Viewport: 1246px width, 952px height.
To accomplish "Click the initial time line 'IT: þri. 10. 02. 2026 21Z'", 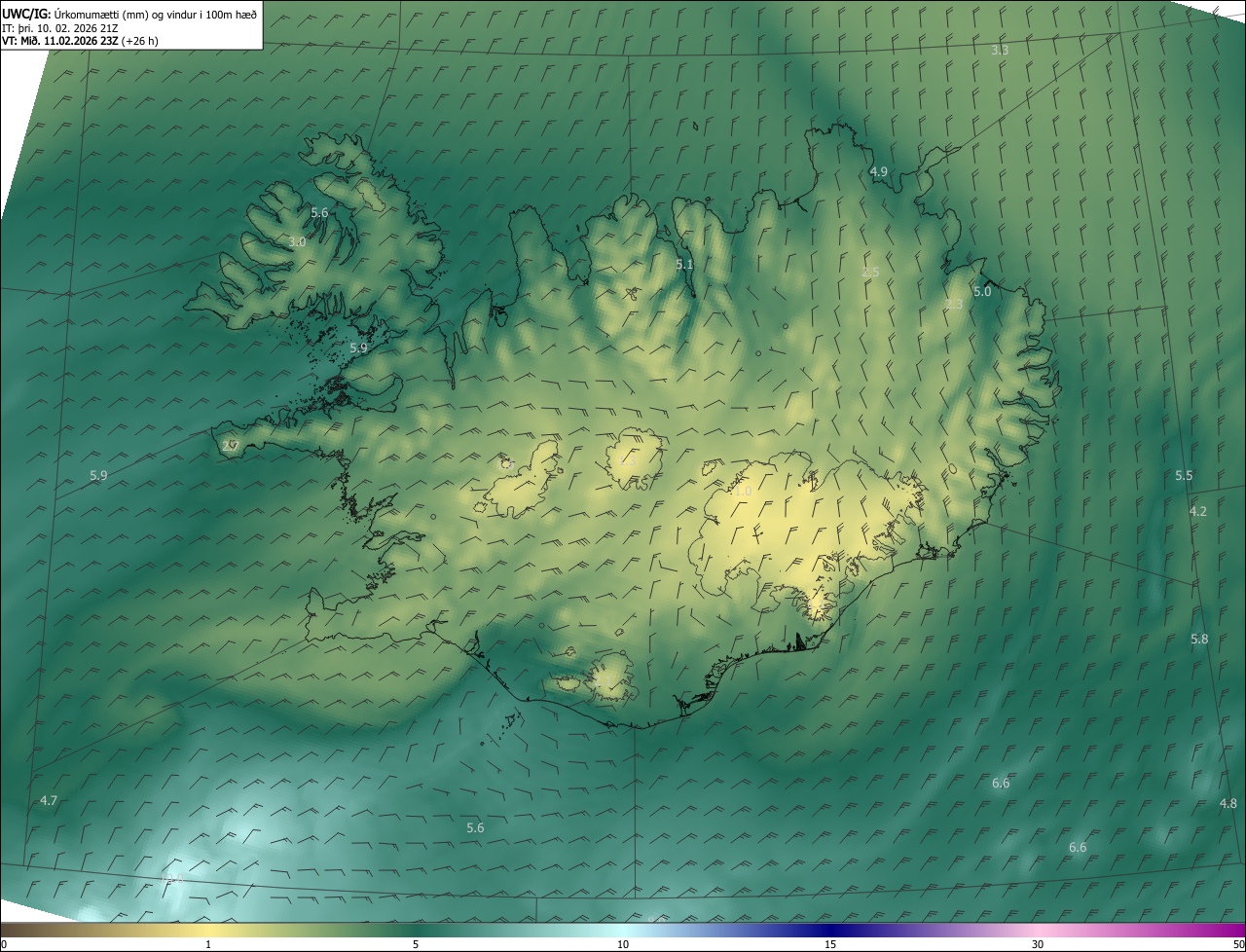I will point(60,27).
